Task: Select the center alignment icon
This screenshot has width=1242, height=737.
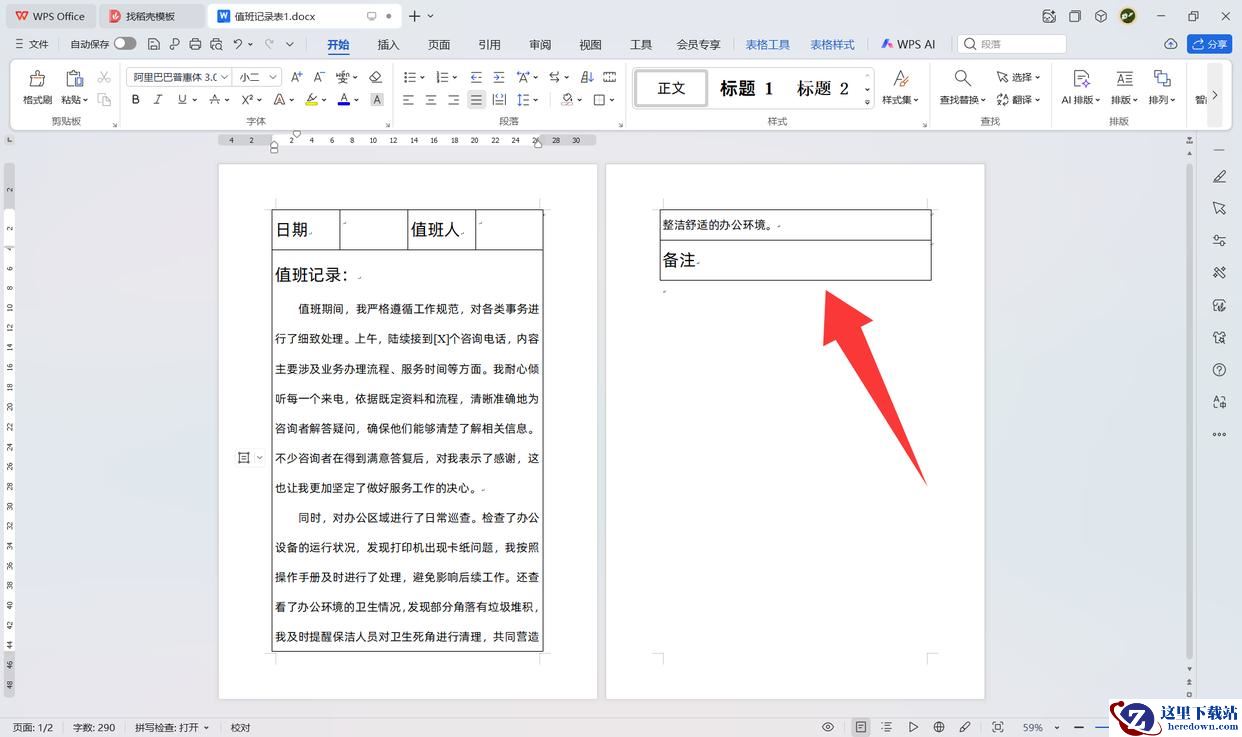Action: 431,99
